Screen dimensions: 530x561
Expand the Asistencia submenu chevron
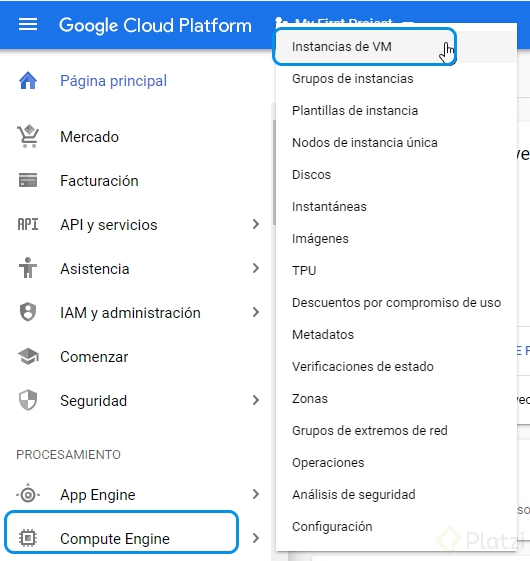click(256, 268)
